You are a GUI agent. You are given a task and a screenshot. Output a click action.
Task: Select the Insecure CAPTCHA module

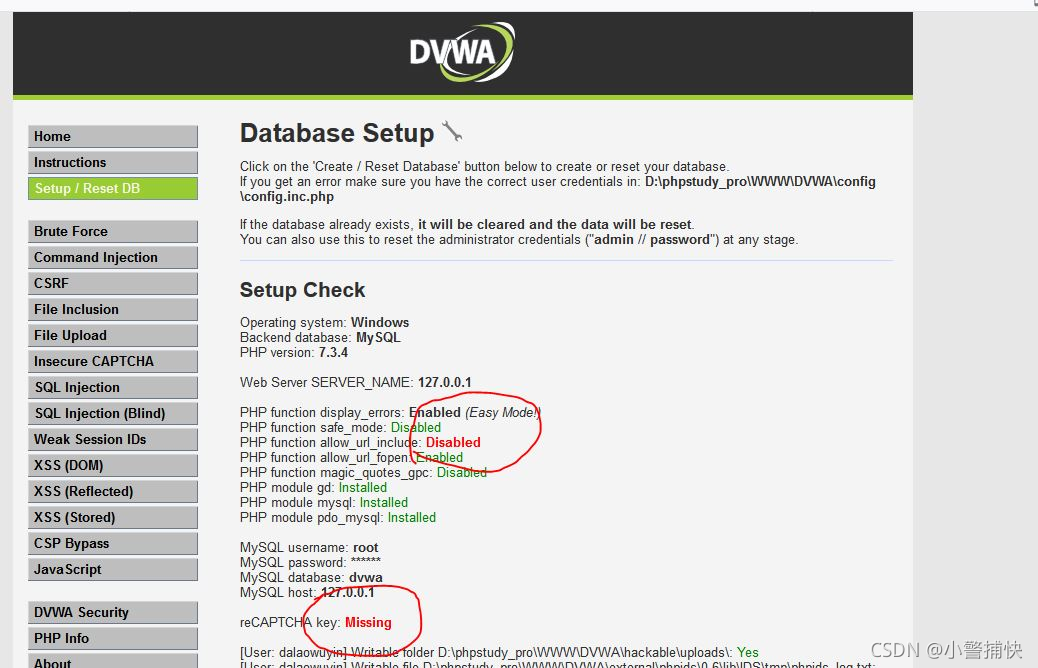112,361
